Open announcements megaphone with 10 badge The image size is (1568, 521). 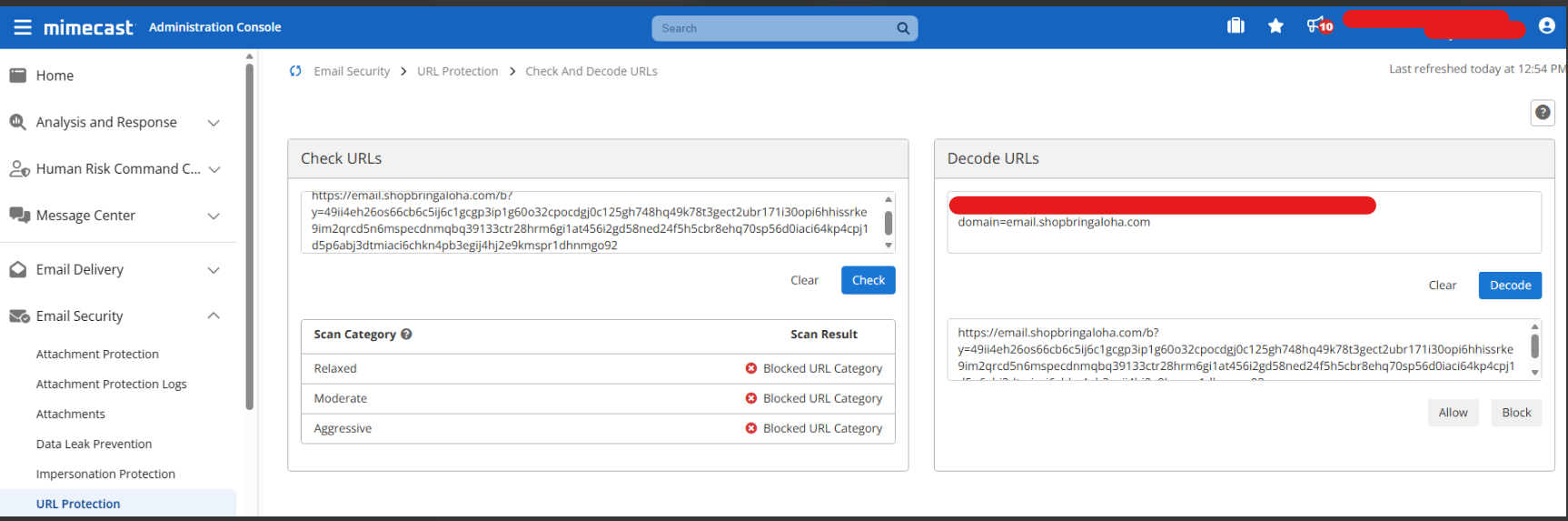(x=1319, y=25)
